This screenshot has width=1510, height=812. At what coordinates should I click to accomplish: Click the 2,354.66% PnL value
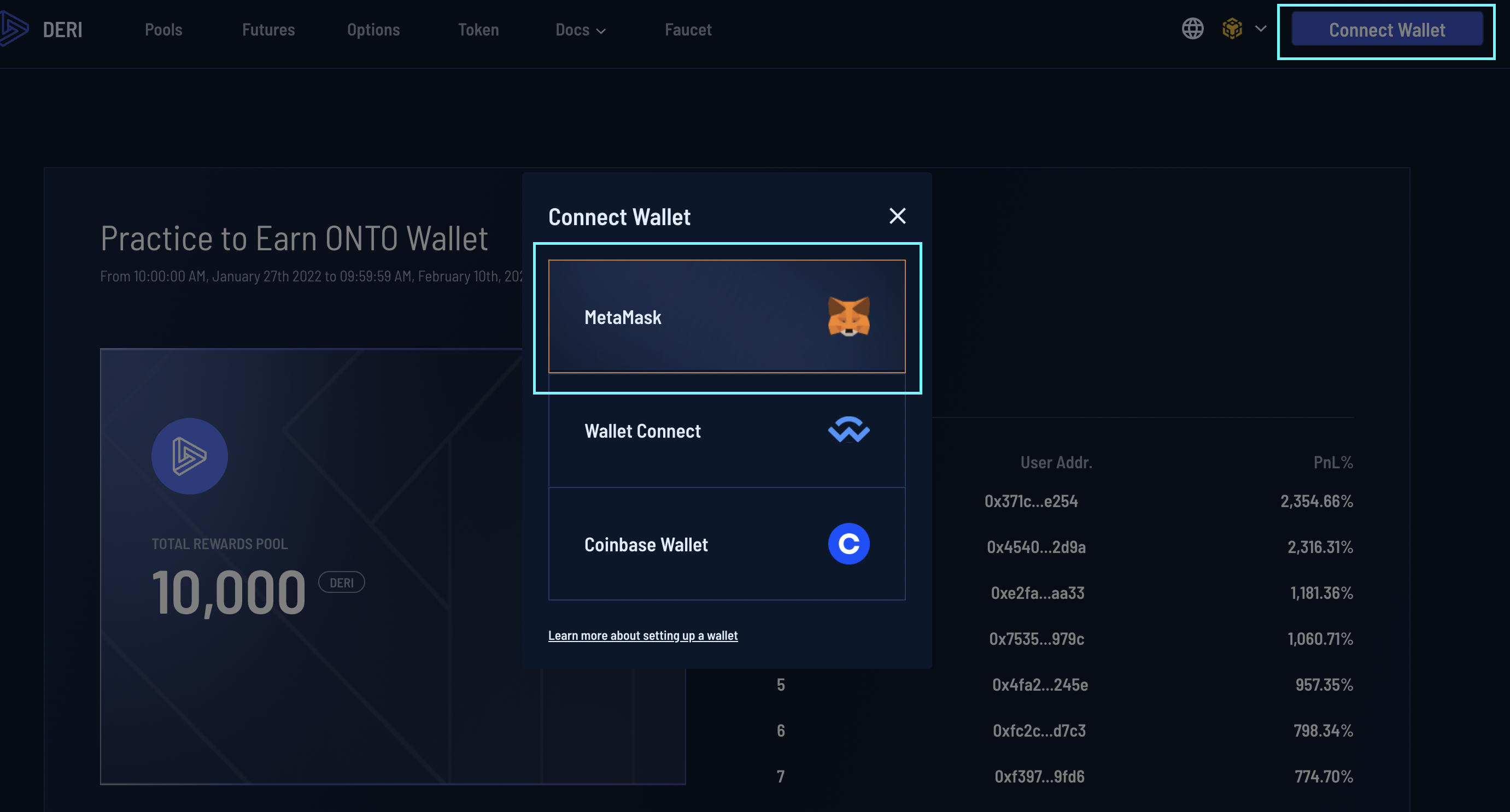pyautogui.click(x=1316, y=502)
